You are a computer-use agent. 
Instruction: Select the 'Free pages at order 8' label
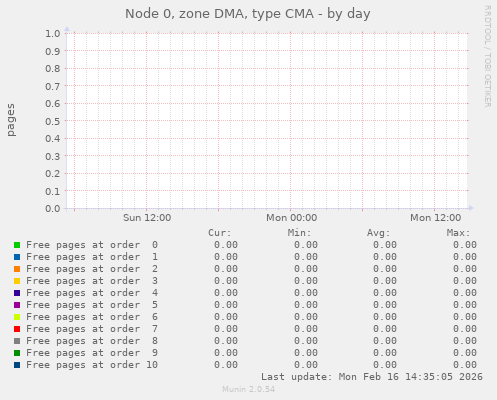click(x=92, y=341)
